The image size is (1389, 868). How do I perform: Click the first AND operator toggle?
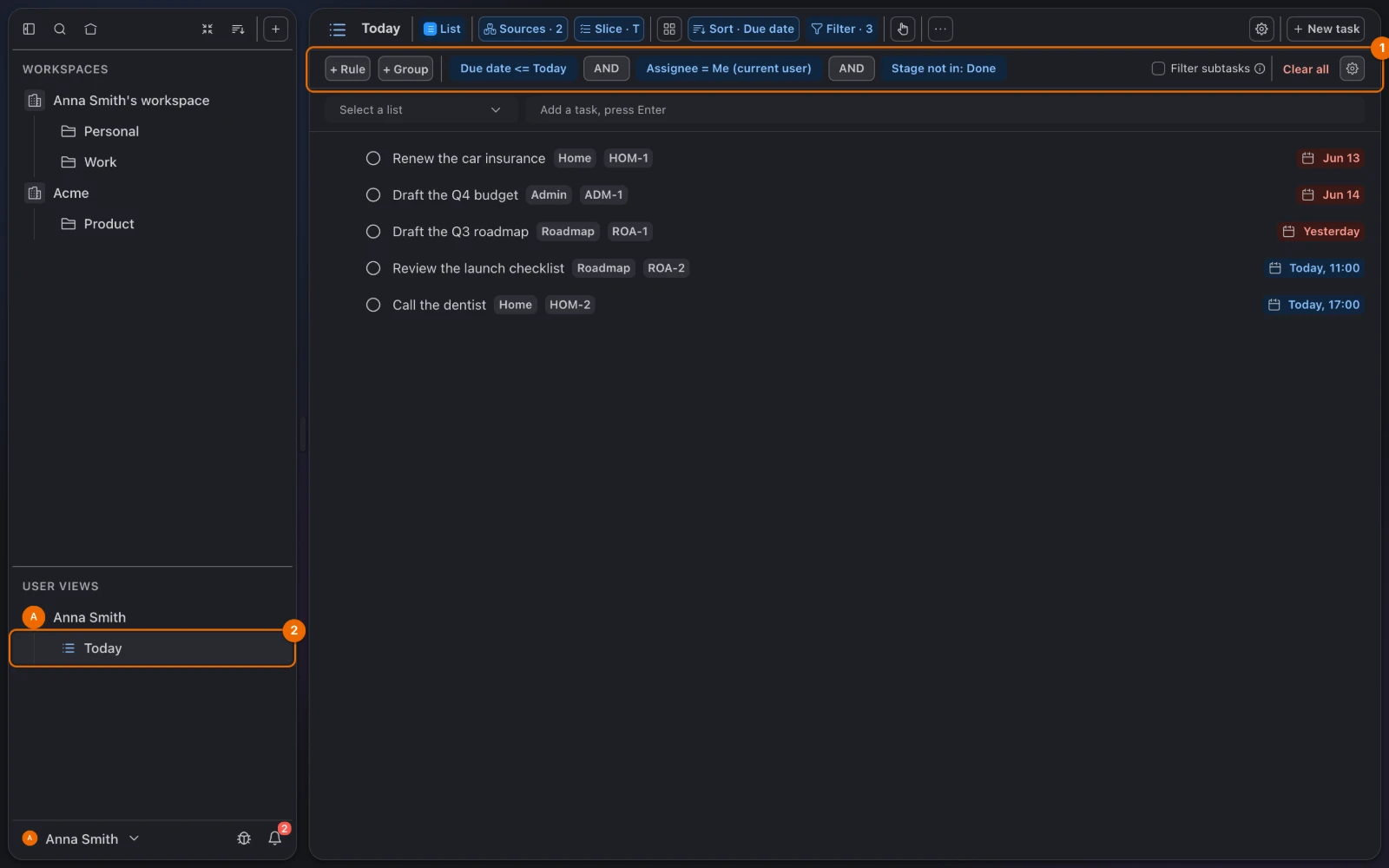(x=606, y=69)
